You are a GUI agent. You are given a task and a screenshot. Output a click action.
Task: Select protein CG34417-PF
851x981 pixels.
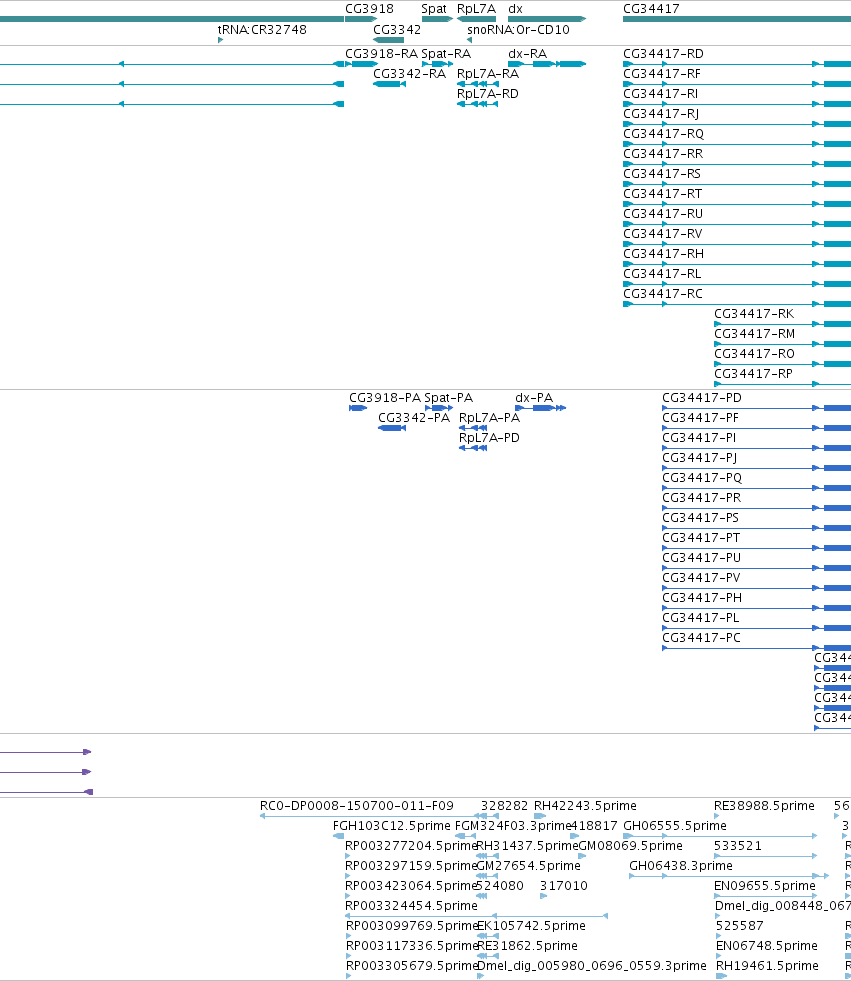click(x=700, y=418)
